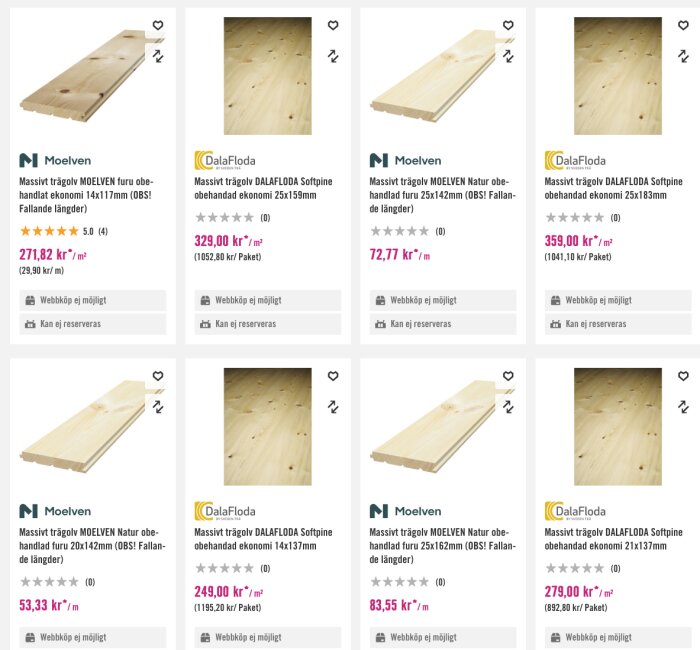The image size is (700, 650).
Task: Click DALAFLODA 25x159mm floor thumbnail
Action: 268,76
